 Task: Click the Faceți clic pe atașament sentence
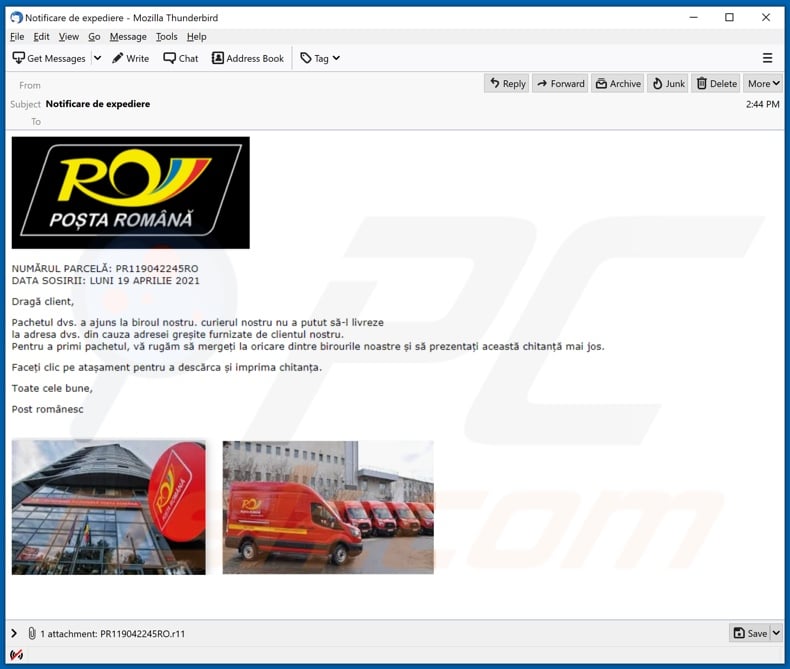[167, 367]
